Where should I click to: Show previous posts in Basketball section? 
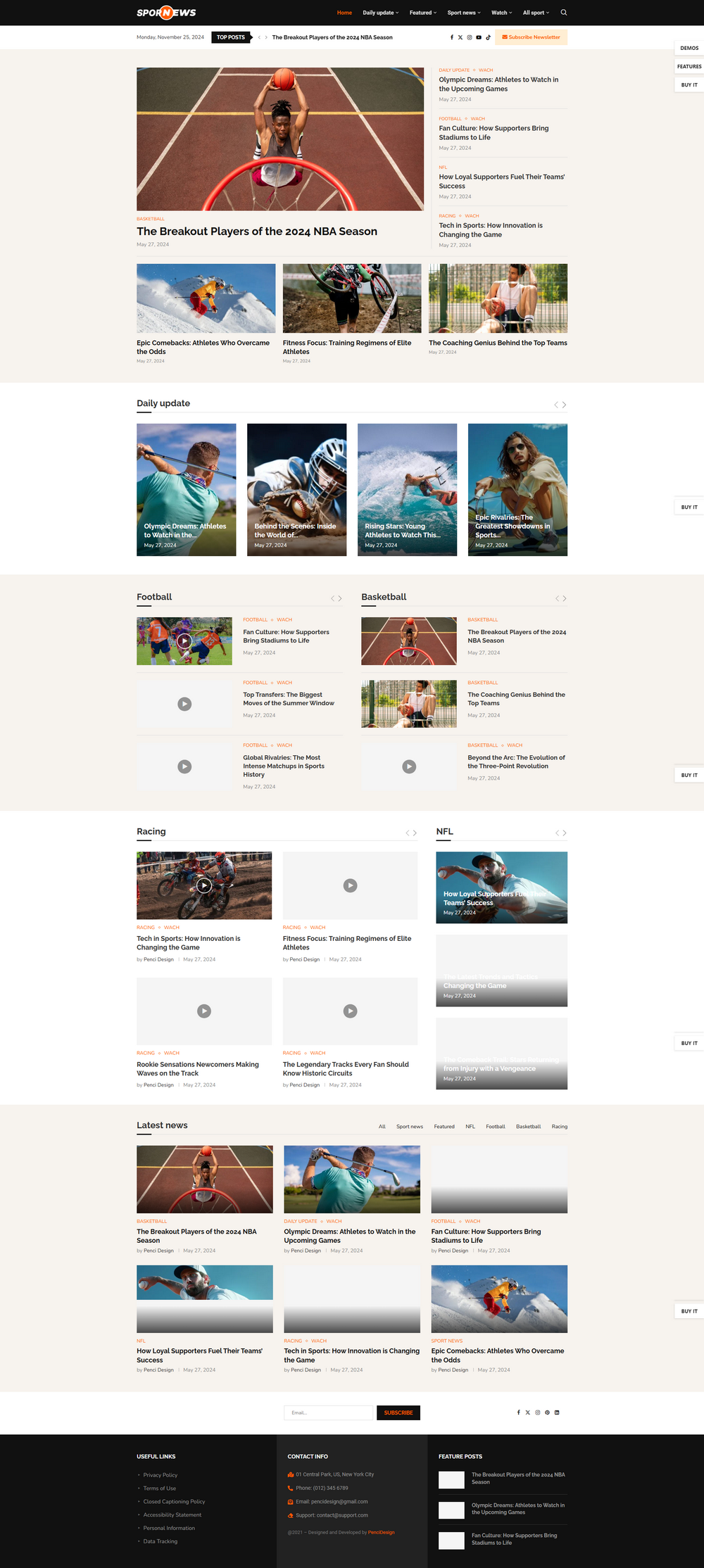tap(557, 598)
